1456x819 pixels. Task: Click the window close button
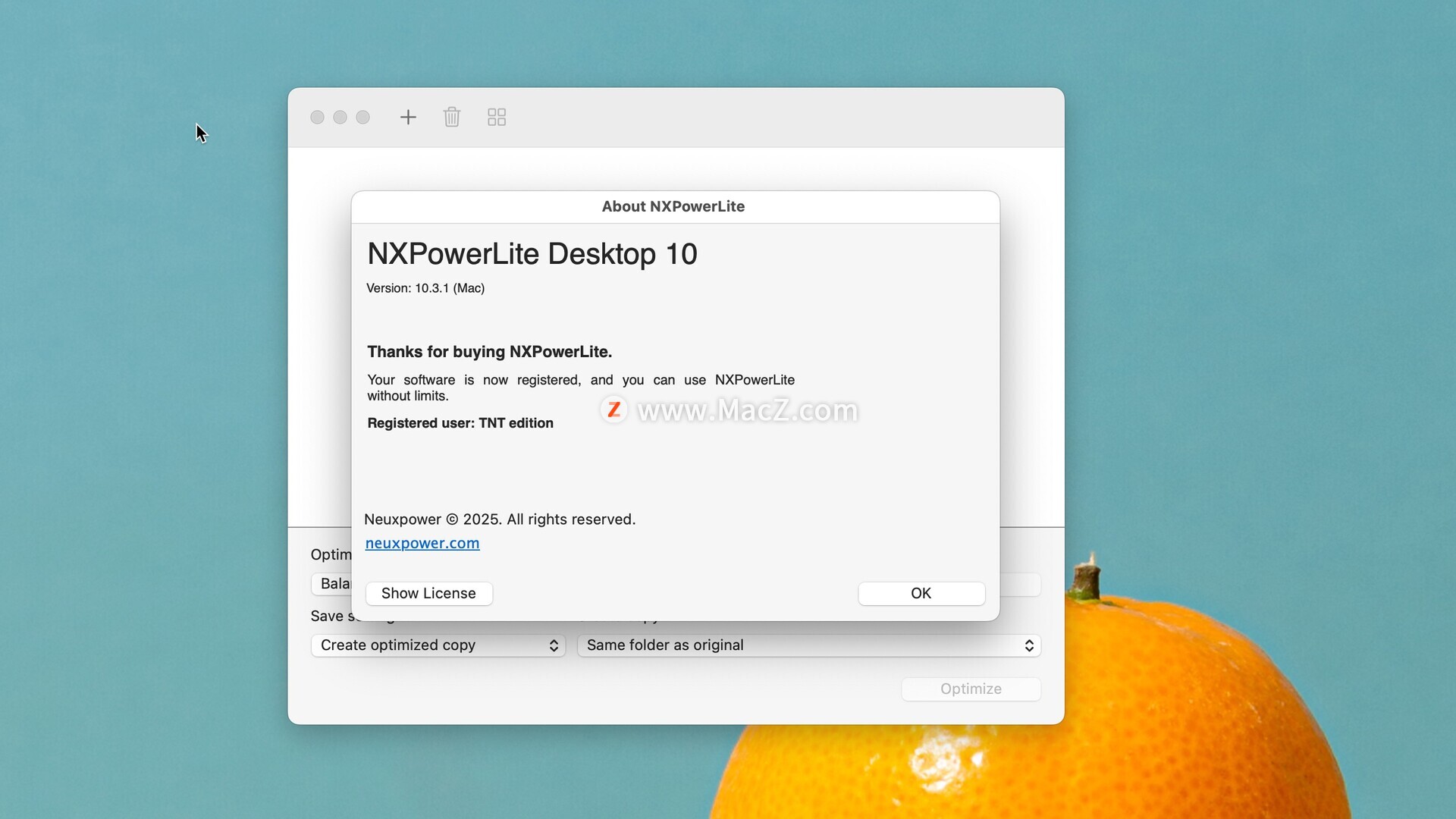[318, 117]
